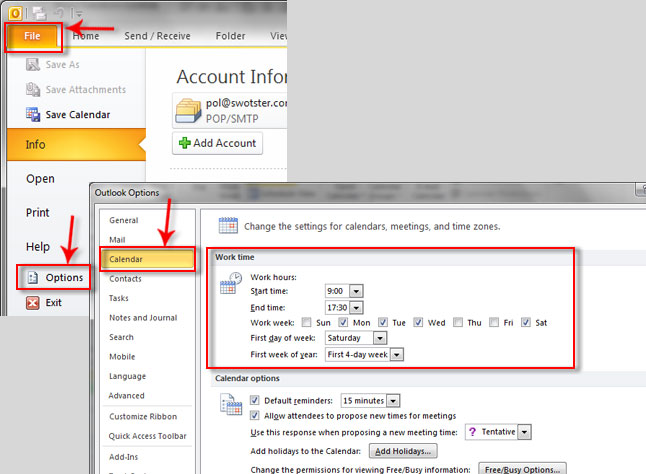
Task: Click the Save Calendar icon
Action: point(33,114)
